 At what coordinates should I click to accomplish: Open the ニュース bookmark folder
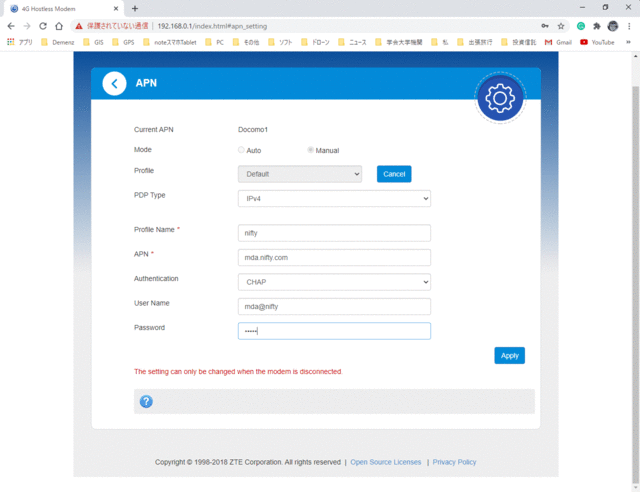click(352, 42)
